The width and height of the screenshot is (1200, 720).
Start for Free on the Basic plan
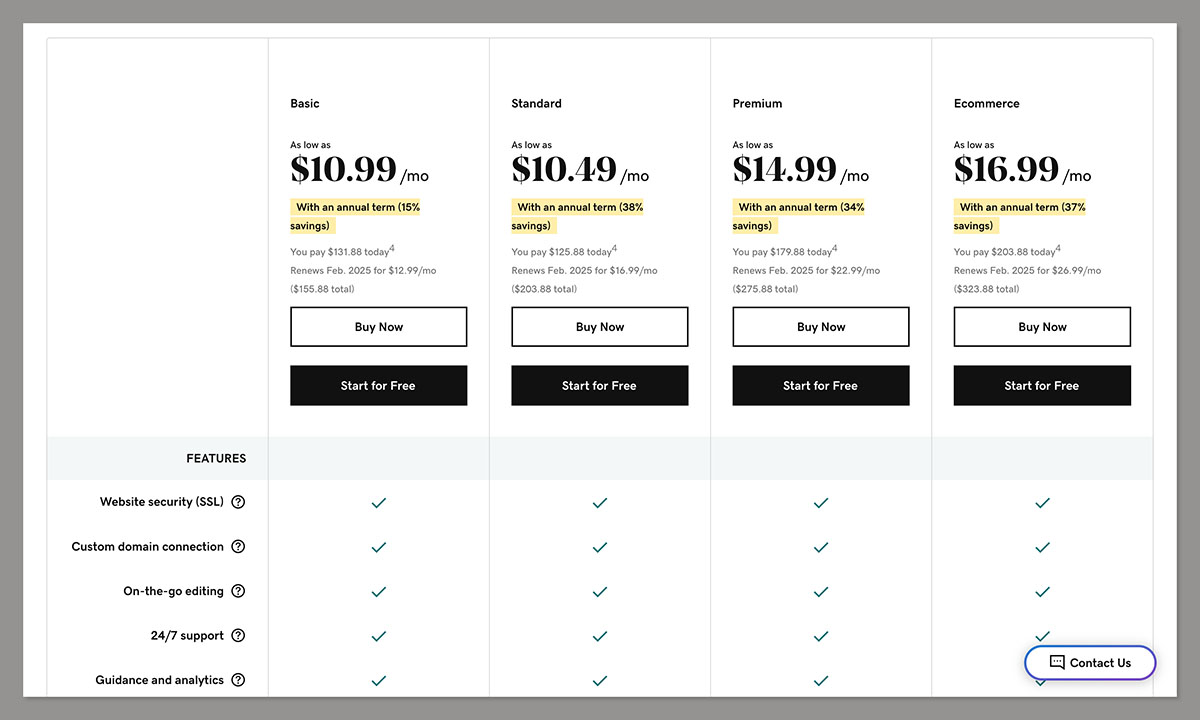tap(378, 385)
